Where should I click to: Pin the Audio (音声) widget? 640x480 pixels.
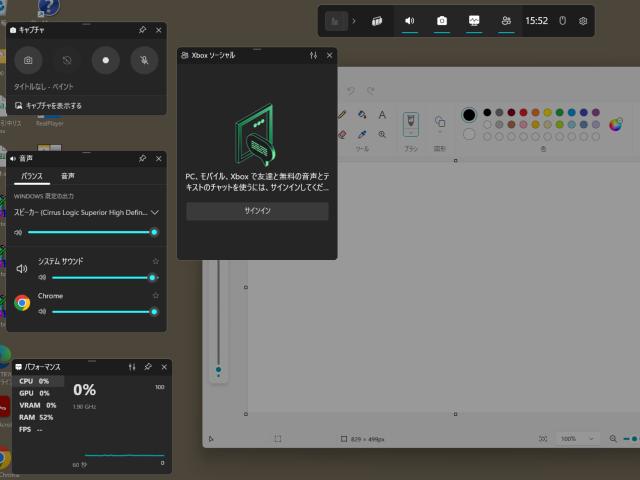click(142, 158)
